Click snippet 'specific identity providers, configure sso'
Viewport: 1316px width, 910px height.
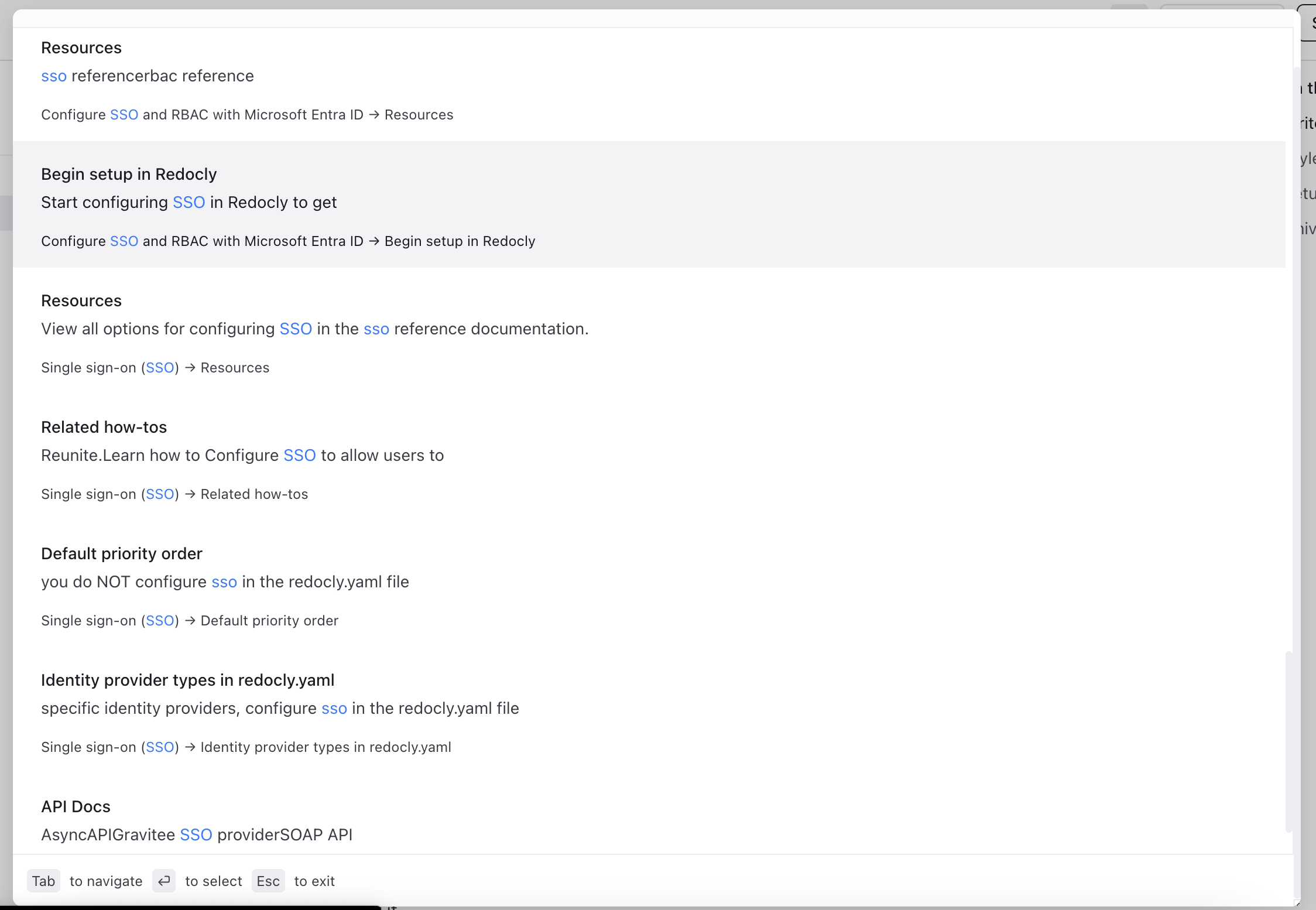click(x=194, y=709)
